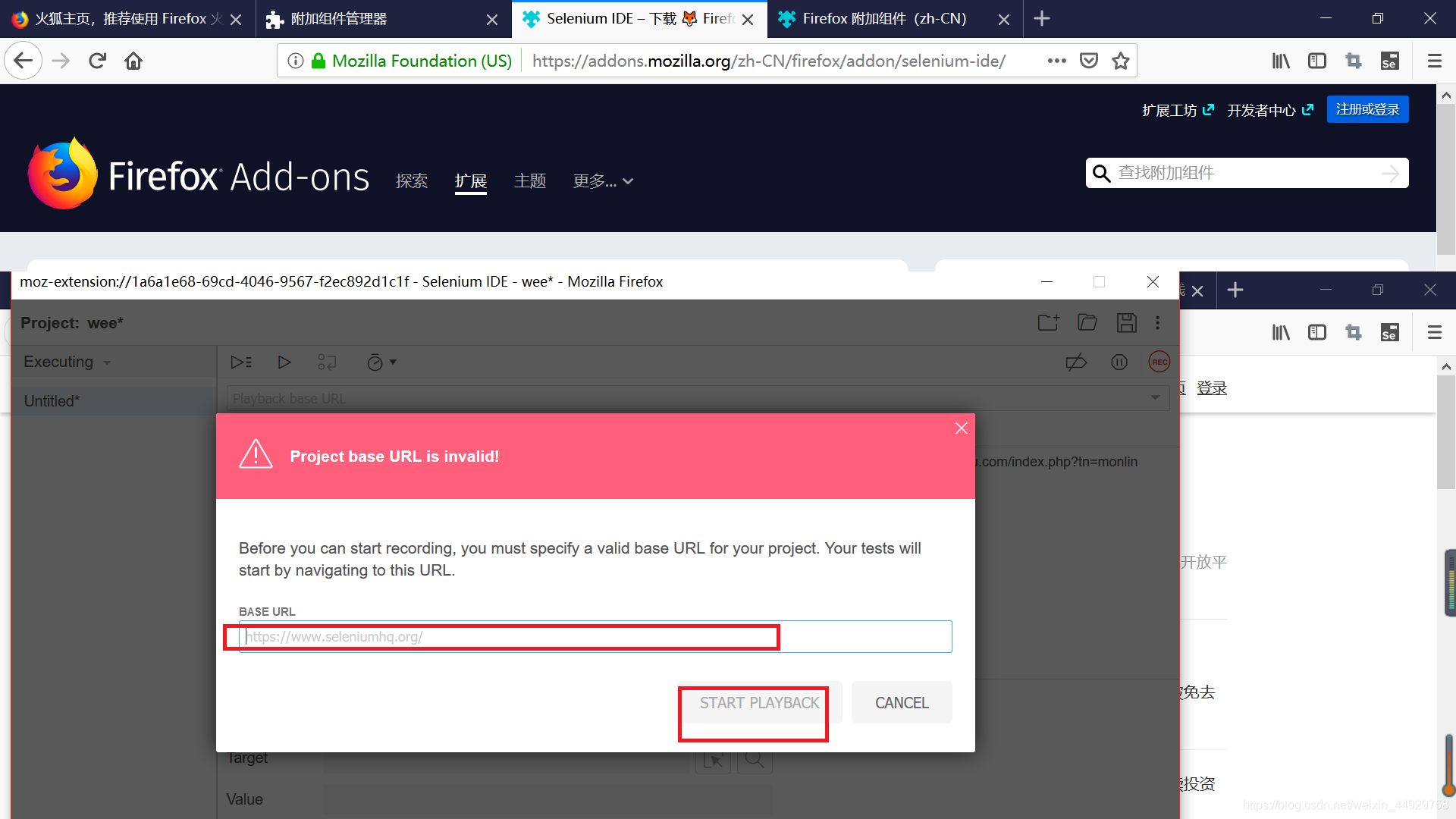The height and width of the screenshot is (819, 1456).
Task: Expand the 更多... menu
Action: point(603,181)
